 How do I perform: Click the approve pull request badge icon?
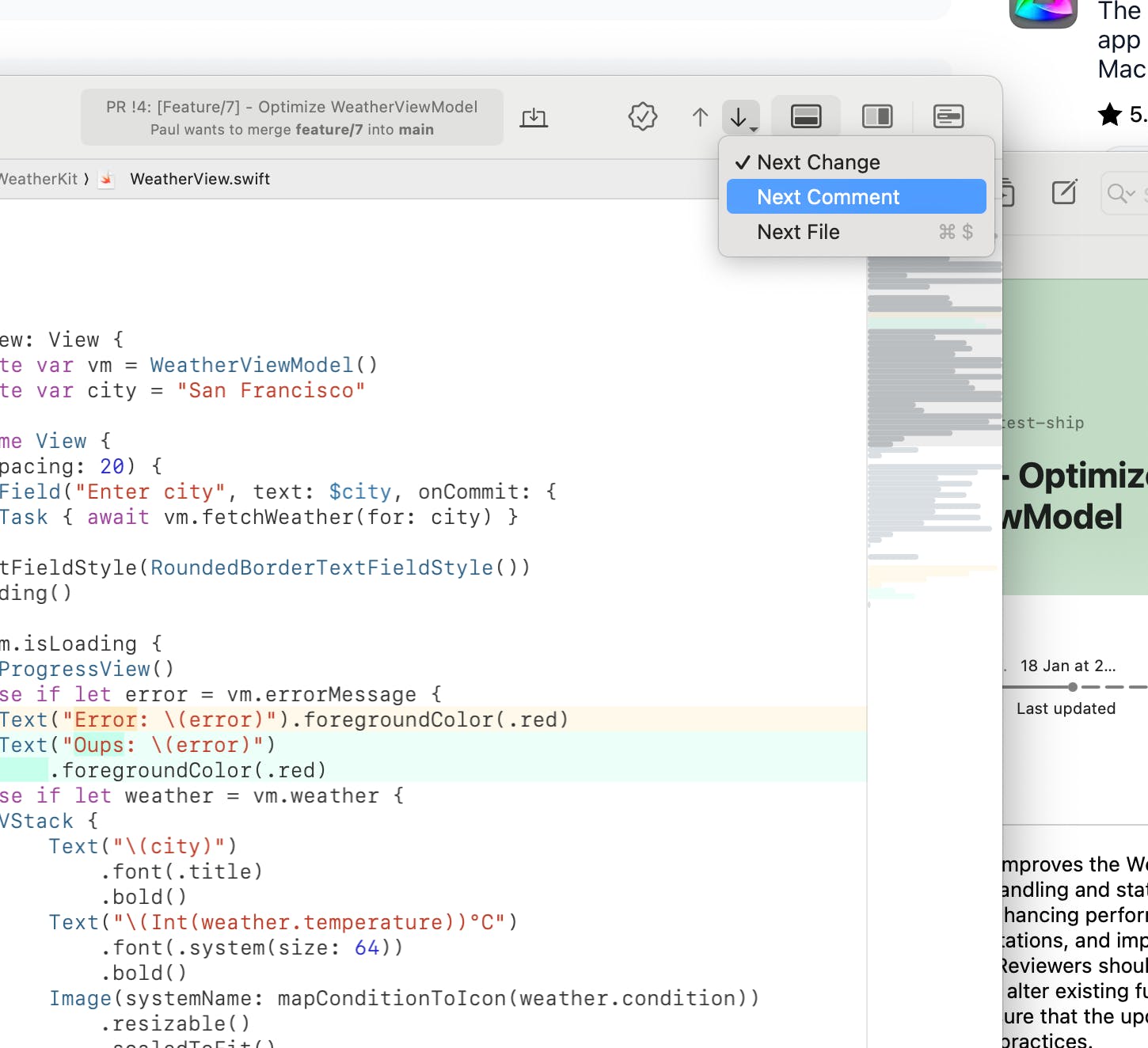coord(642,117)
